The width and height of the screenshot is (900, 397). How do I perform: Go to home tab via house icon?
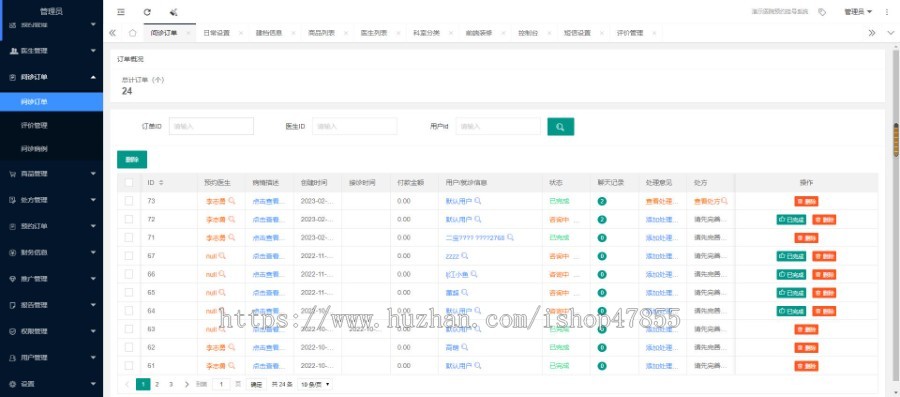133,33
